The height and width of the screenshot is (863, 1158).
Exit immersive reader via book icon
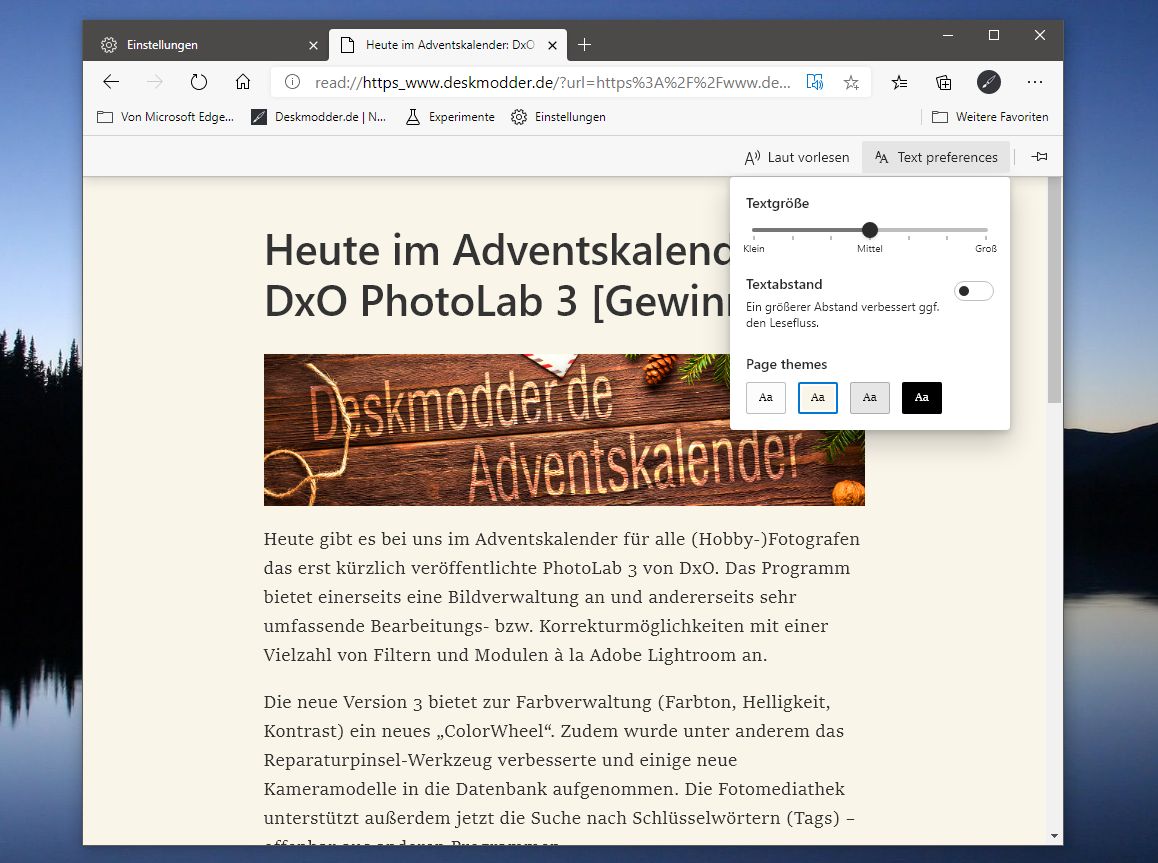(815, 82)
